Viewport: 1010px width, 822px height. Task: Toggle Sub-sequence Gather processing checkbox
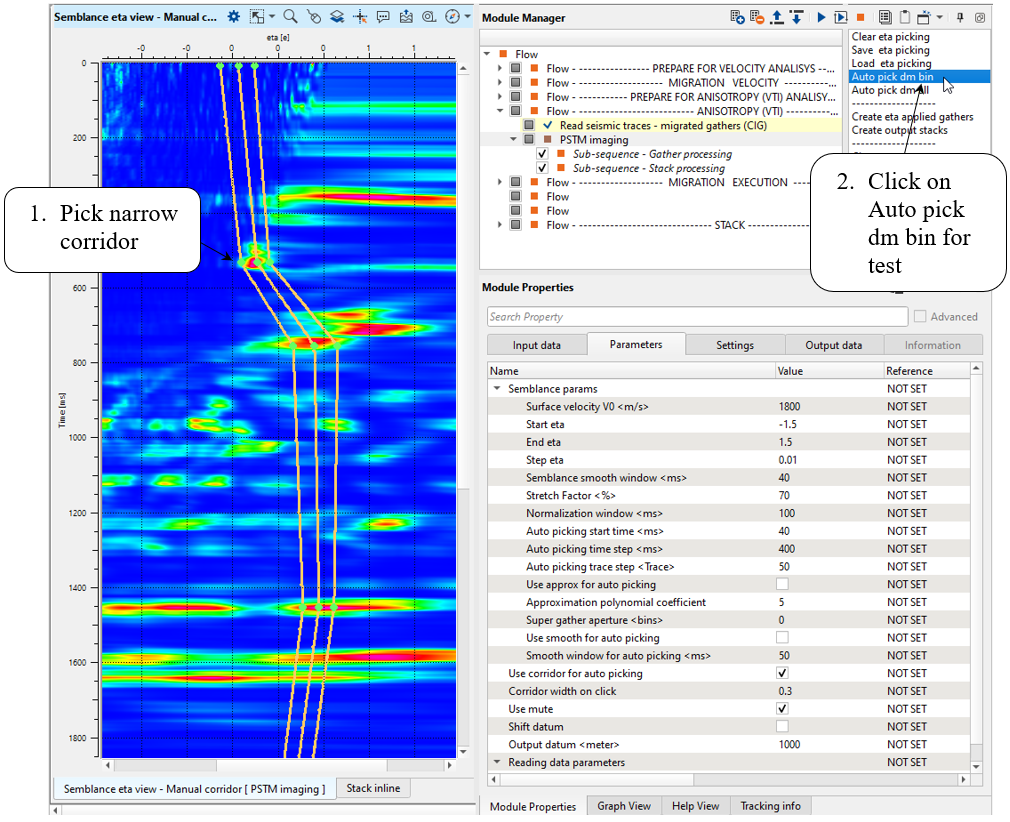tap(542, 154)
